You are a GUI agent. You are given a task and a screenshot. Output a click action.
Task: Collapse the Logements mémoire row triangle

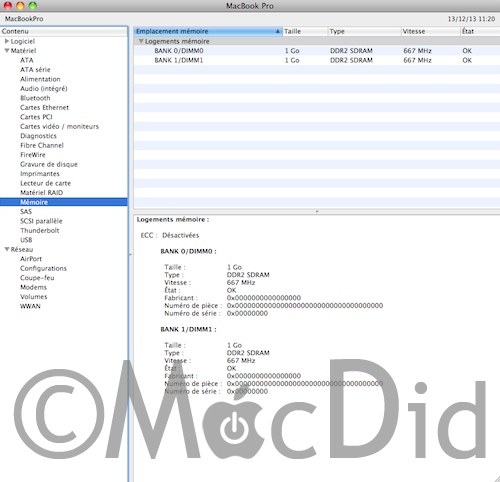[141, 41]
